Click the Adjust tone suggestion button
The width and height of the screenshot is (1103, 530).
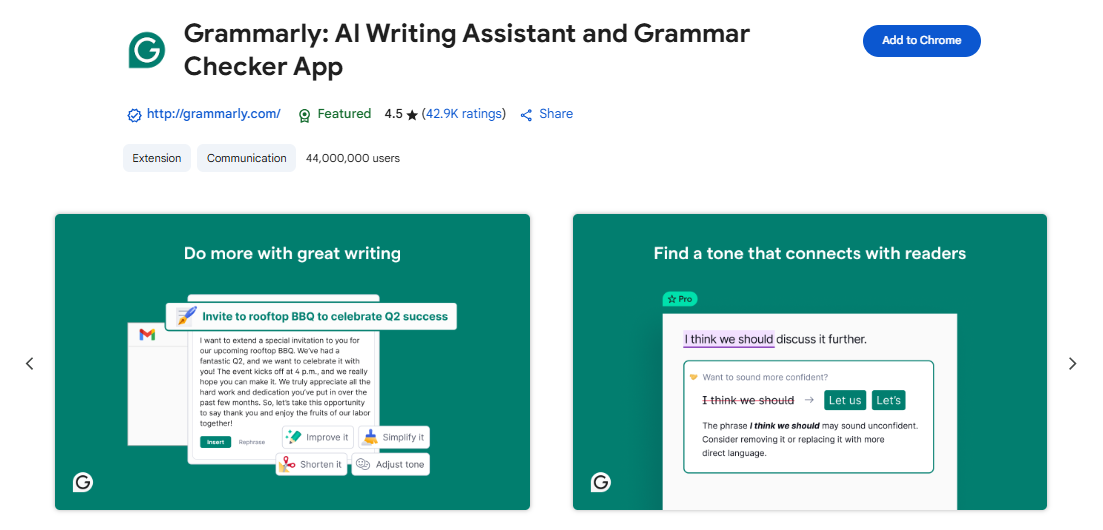390,464
